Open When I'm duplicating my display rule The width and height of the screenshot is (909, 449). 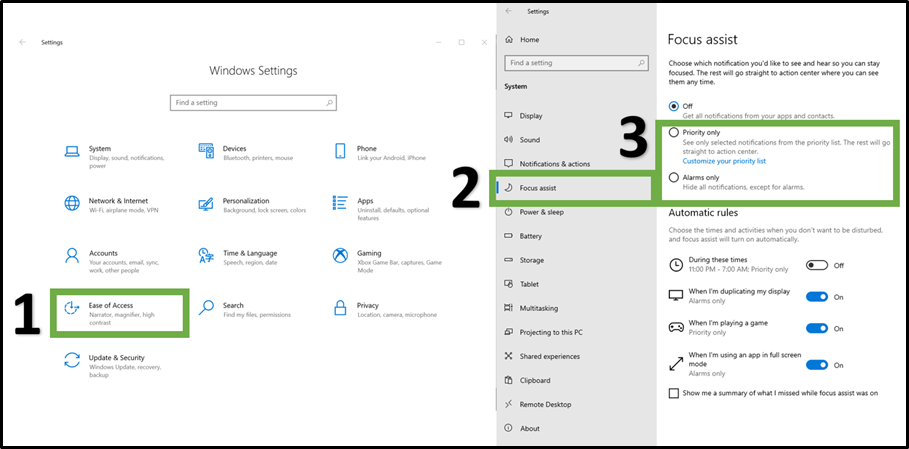pyautogui.click(x=739, y=296)
